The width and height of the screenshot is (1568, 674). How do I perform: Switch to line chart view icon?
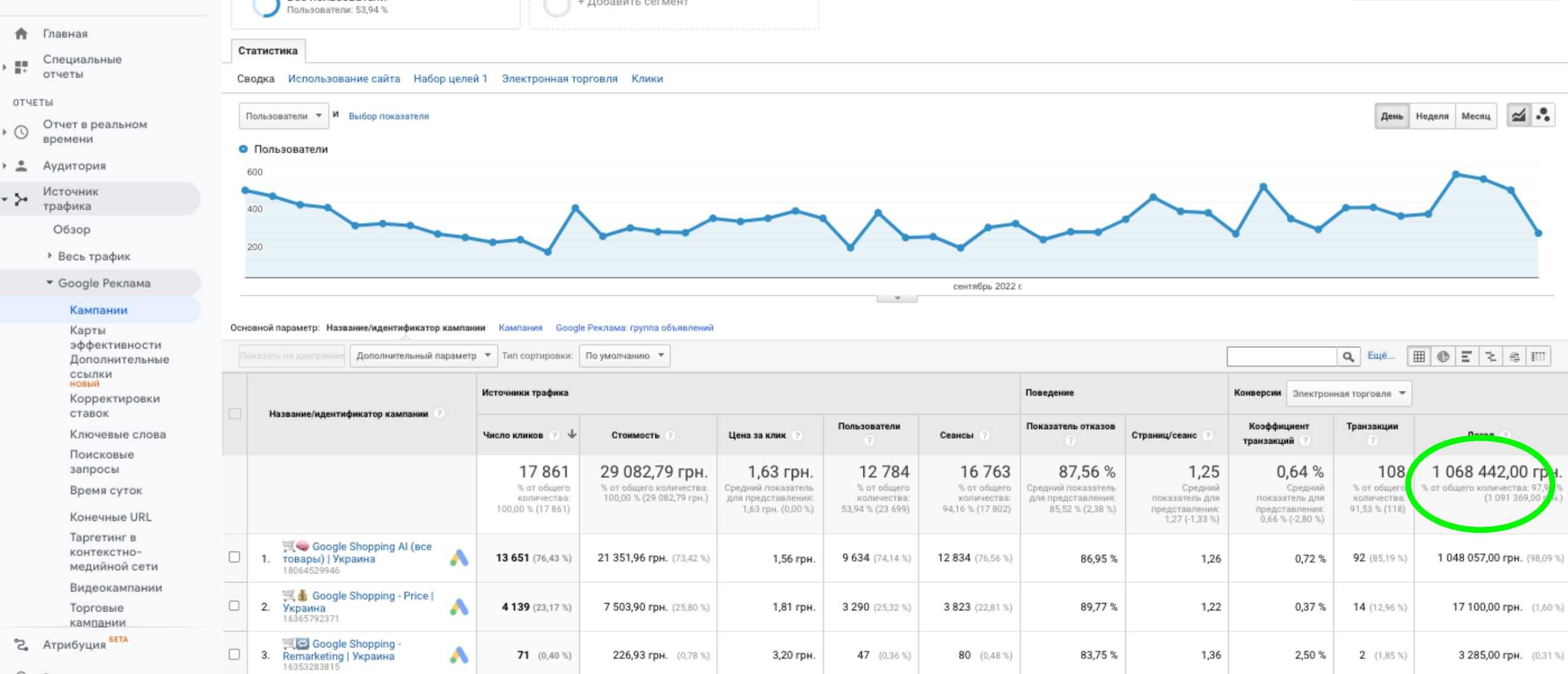[1519, 115]
